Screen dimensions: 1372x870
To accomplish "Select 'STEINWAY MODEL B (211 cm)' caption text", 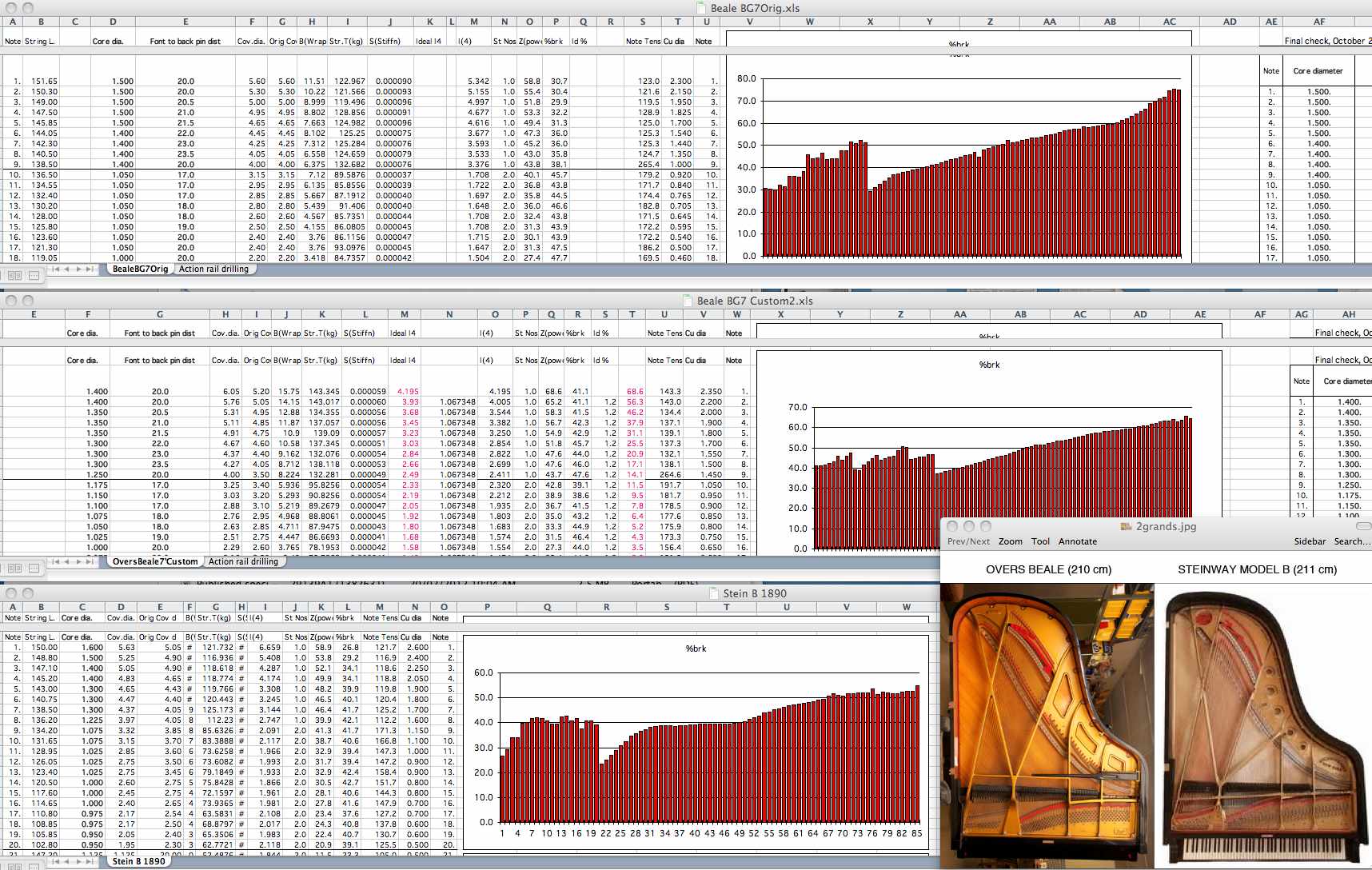I will [1257, 569].
